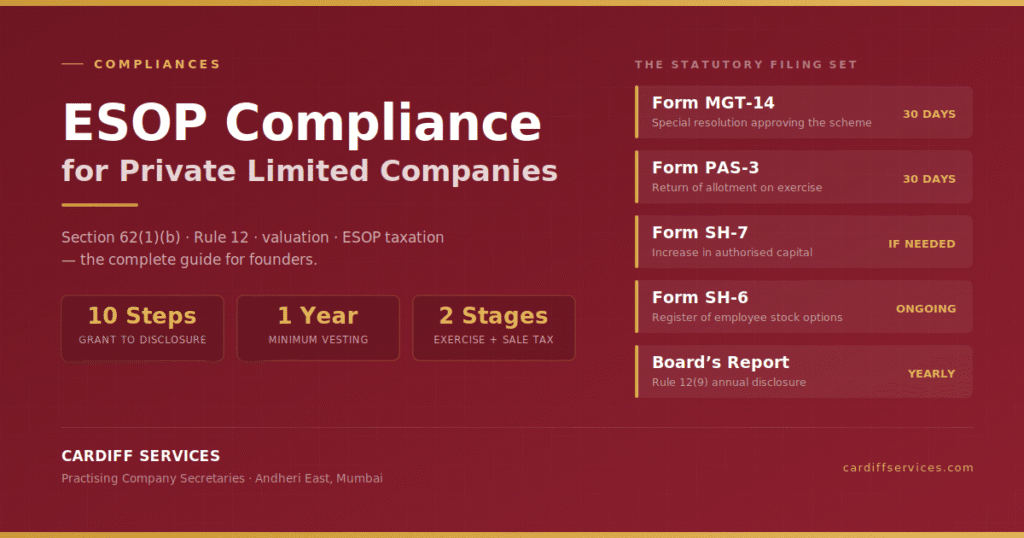The height and width of the screenshot is (538, 1024).
Task: Open the Form SH-7 card
Action: click(803, 242)
